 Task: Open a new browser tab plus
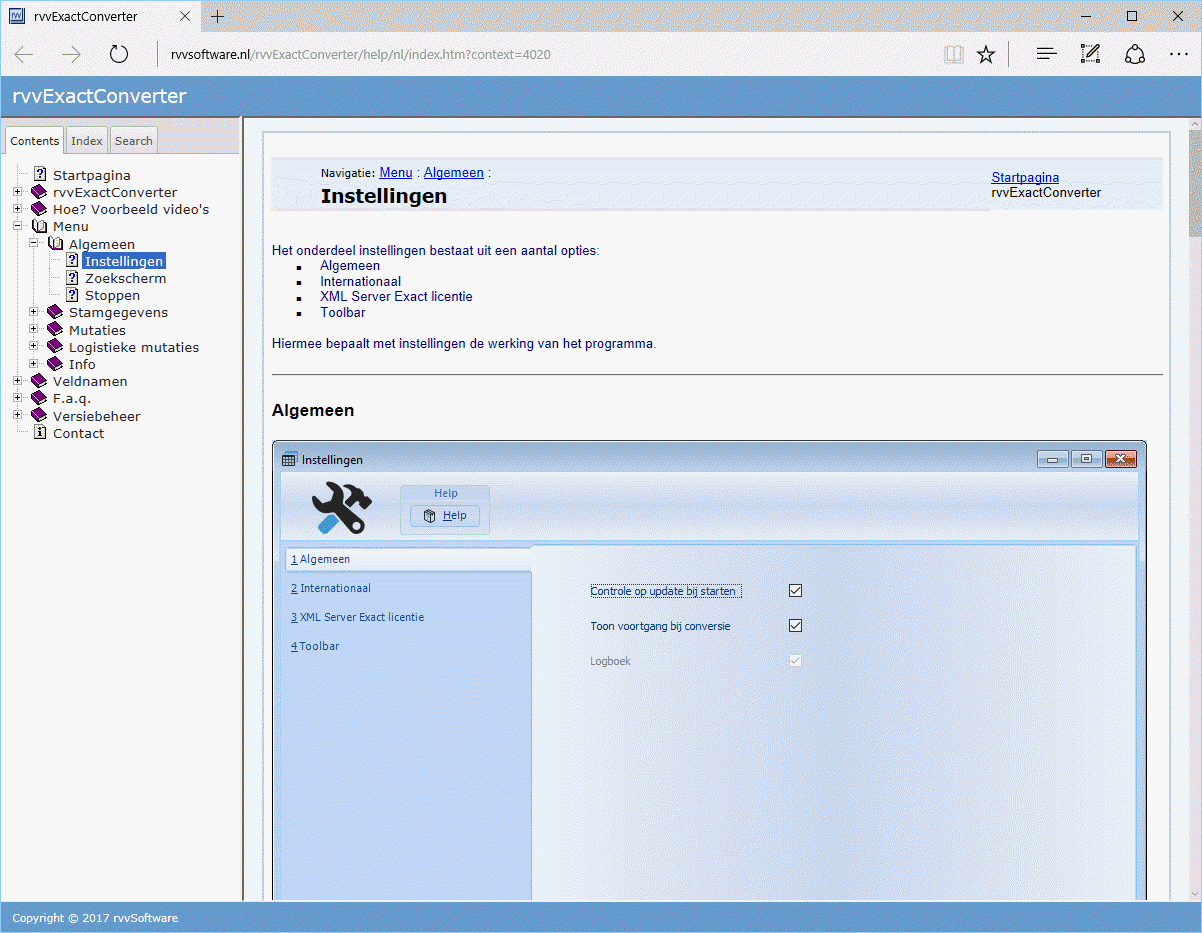tap(218, 16)
